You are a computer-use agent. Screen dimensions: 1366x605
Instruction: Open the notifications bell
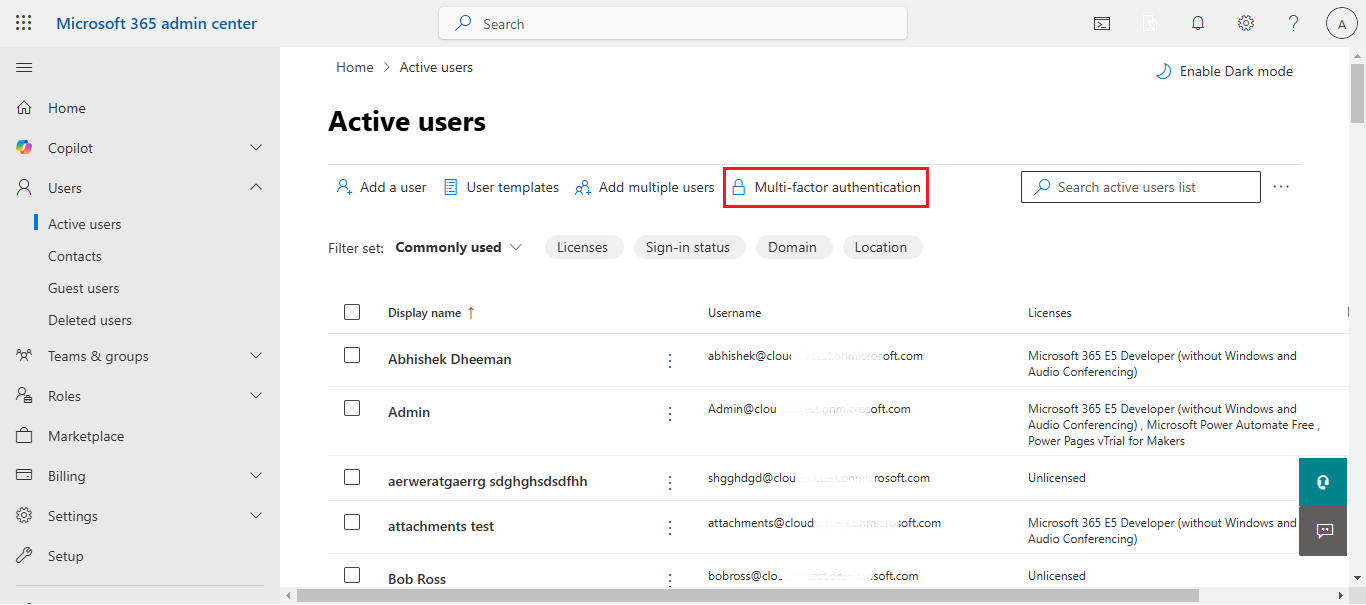pyautogui.click(x=1198, y=24)
